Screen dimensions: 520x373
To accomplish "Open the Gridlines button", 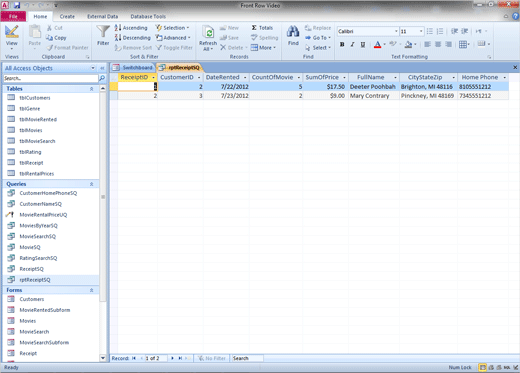I will [x=464, y=44].
